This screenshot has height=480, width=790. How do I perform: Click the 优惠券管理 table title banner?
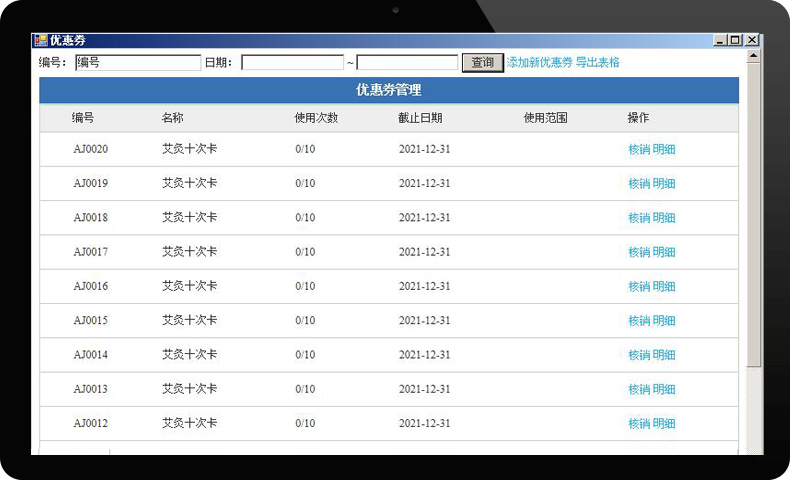click(x=389, y=90)
